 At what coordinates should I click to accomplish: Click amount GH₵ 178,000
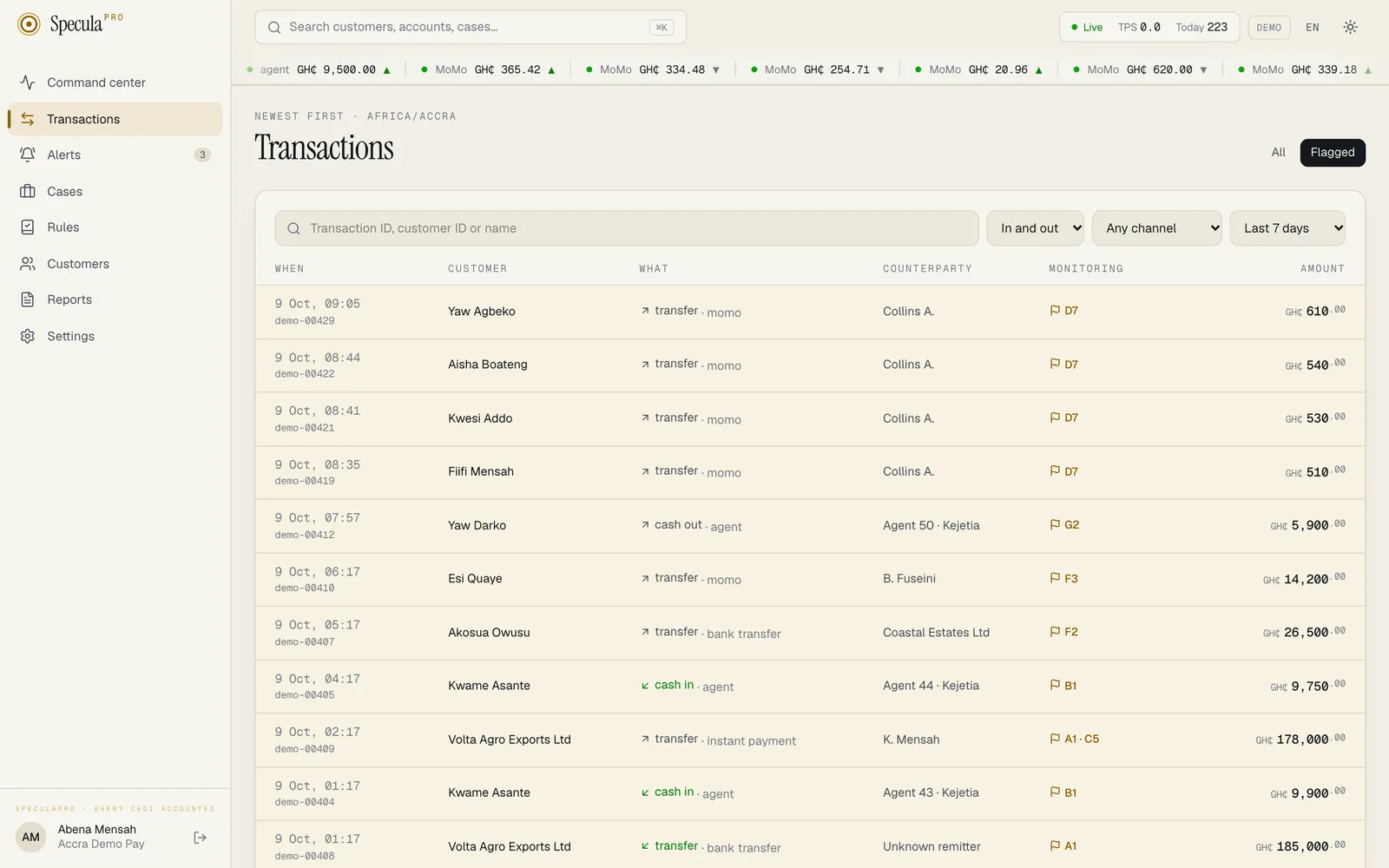coord(1300,740)
